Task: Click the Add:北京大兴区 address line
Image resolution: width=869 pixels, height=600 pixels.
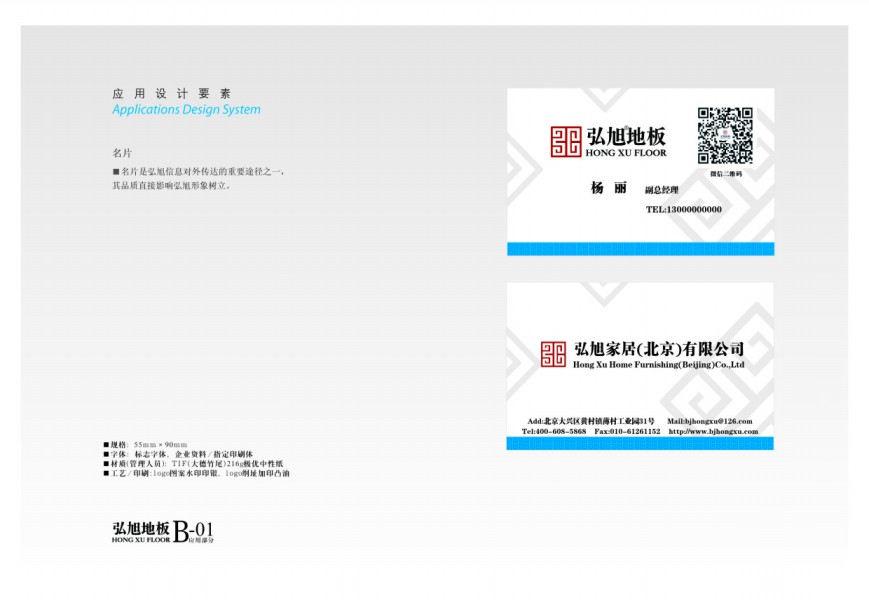Action: pyautogui.click(x=591, y=421)
